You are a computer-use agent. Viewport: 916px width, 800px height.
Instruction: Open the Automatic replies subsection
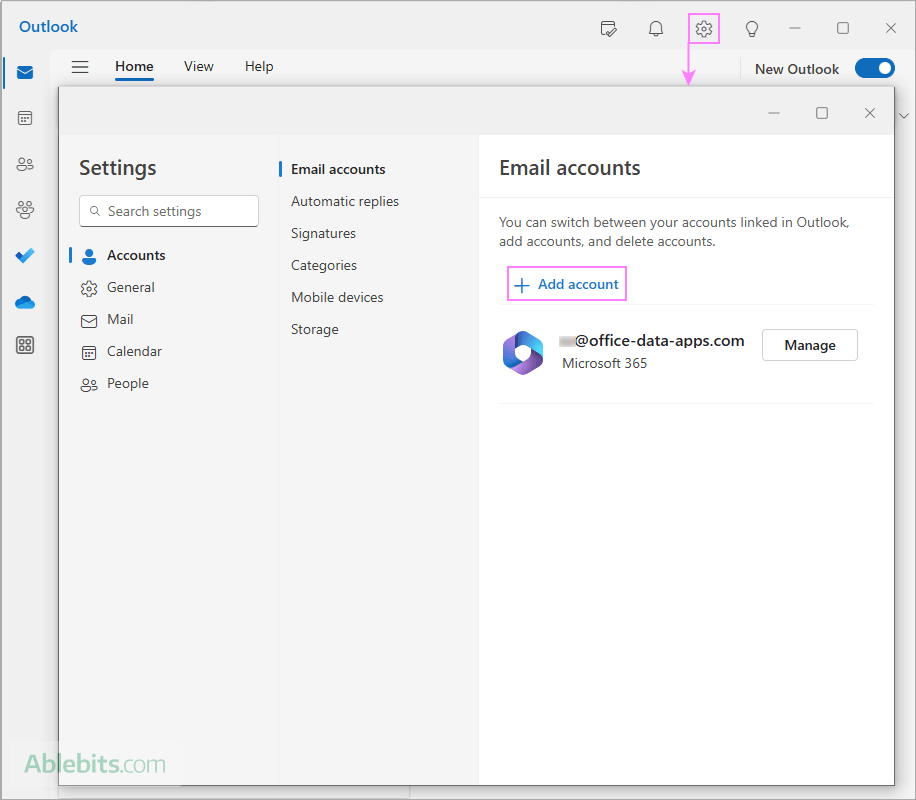coord(345,202)
